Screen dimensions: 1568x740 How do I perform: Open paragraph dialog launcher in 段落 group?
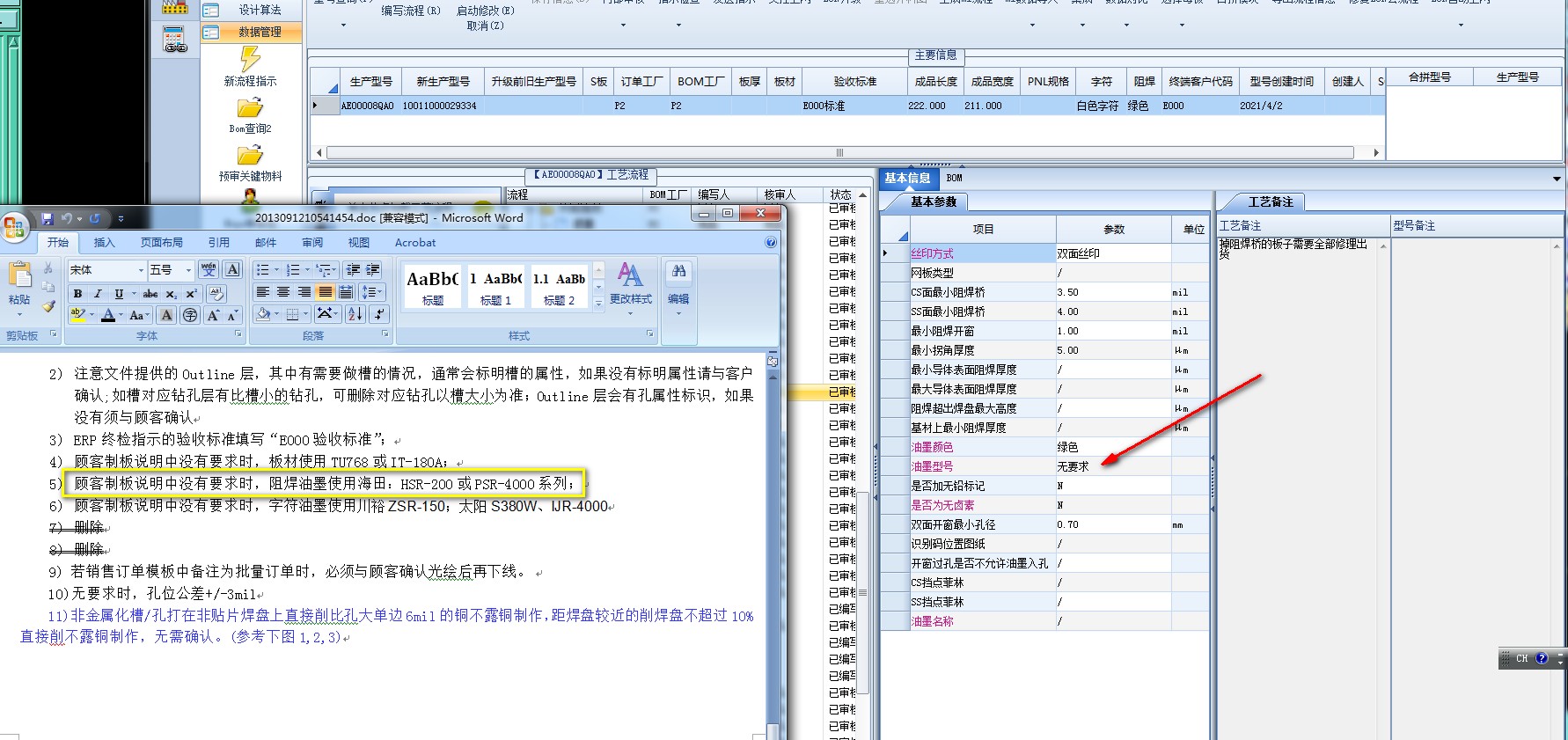(x=385, y=334)
